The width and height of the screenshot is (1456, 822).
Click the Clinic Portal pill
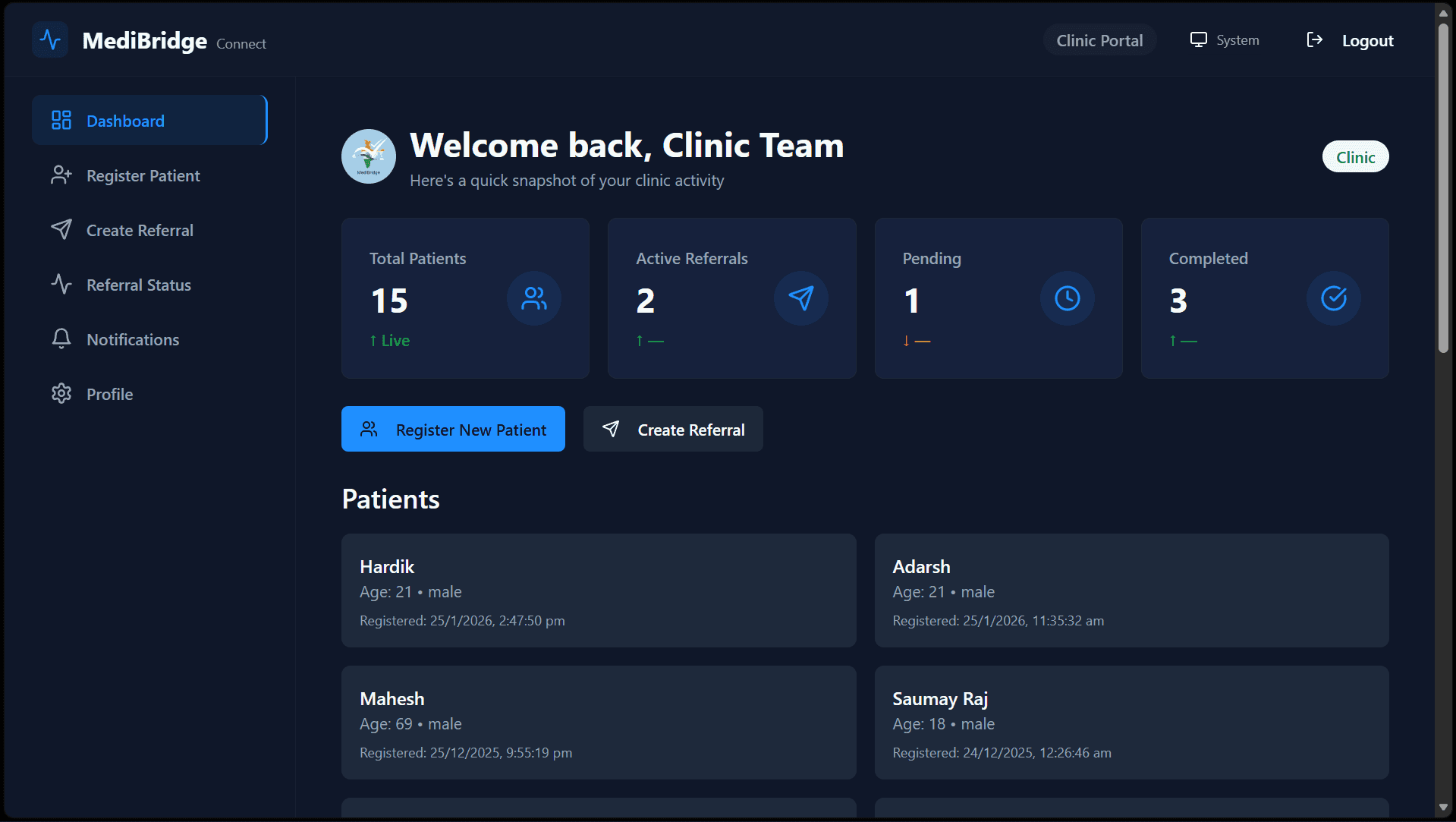(1099, 40)
